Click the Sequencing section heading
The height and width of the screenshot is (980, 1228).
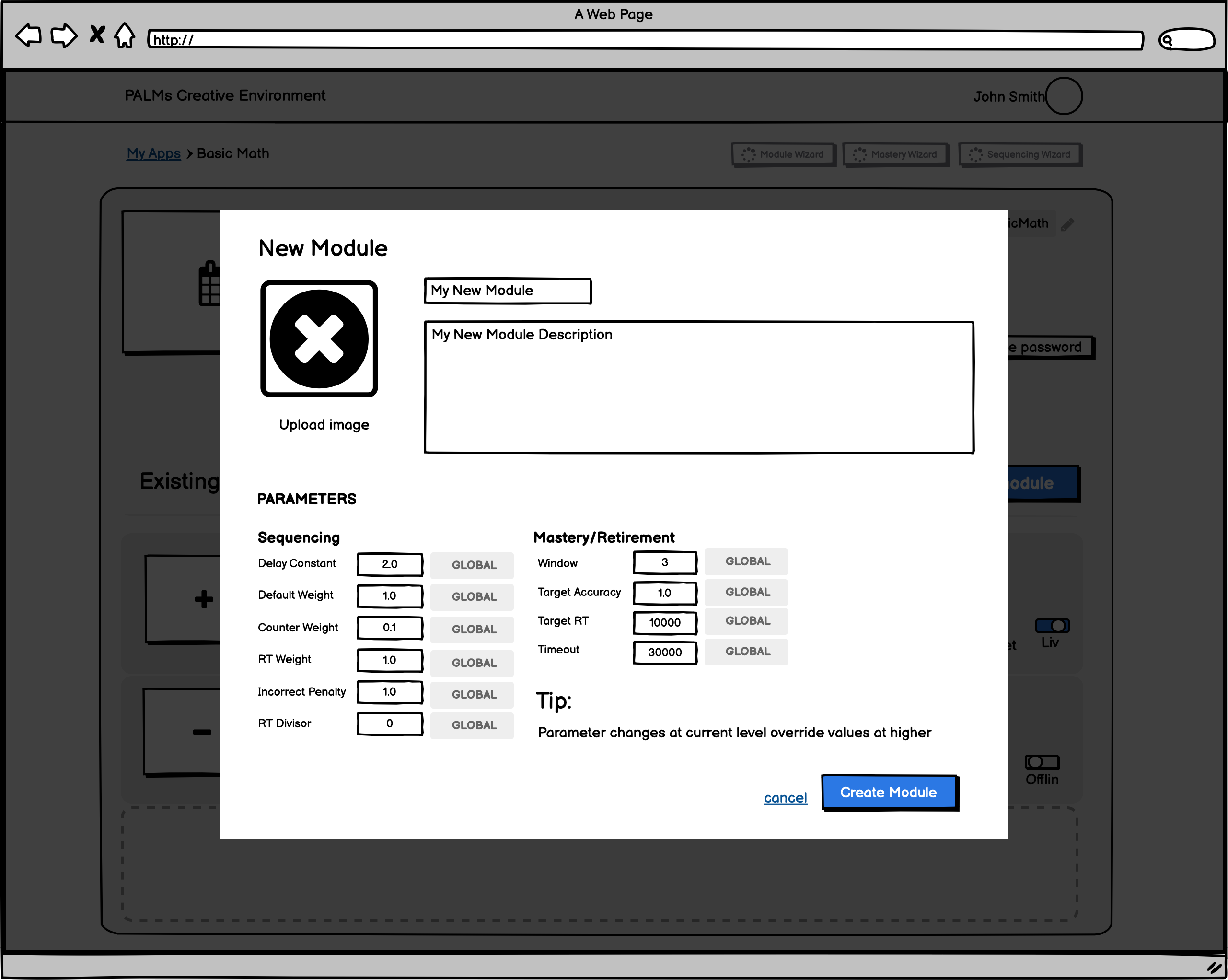pyautogui.click(x=299, y=537)
